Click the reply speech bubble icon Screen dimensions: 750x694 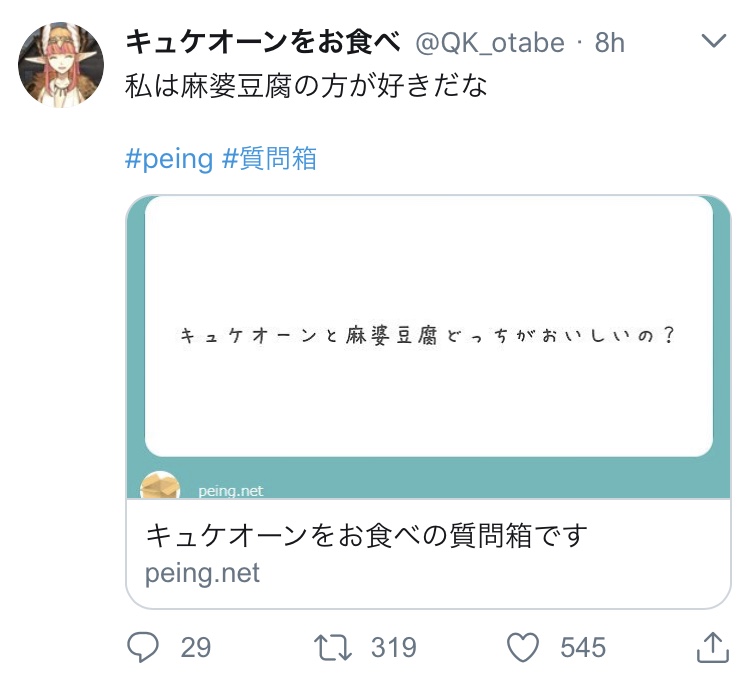pyautogui.click(x=144, y=648)
